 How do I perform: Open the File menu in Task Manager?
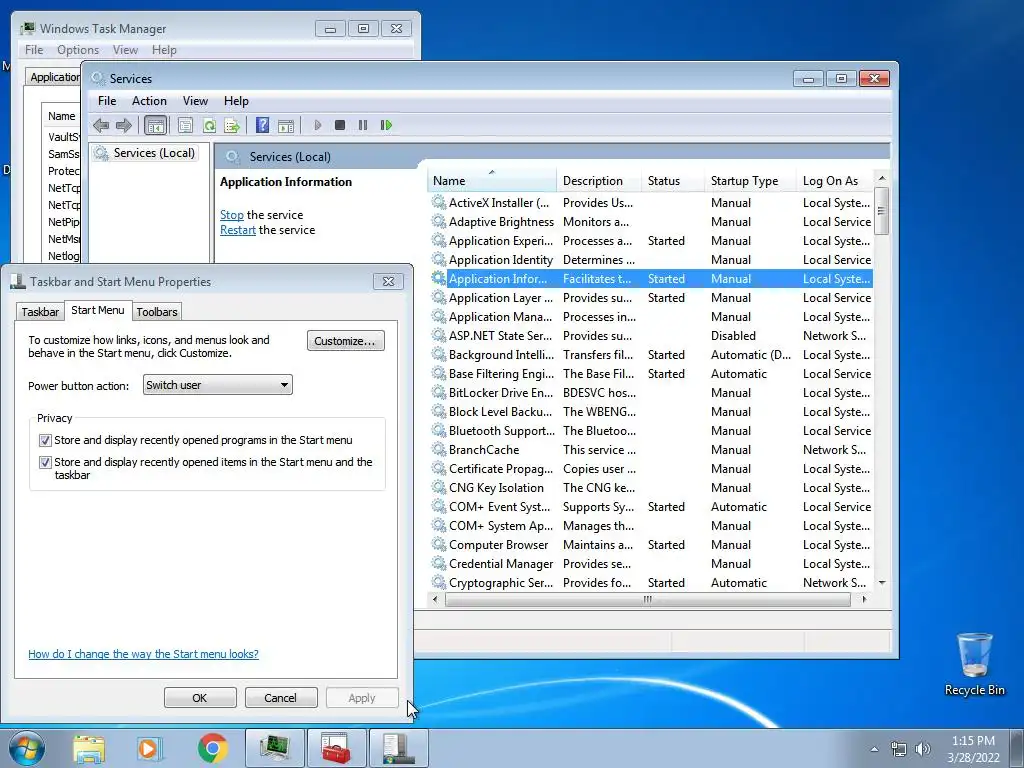coord(34,50)
